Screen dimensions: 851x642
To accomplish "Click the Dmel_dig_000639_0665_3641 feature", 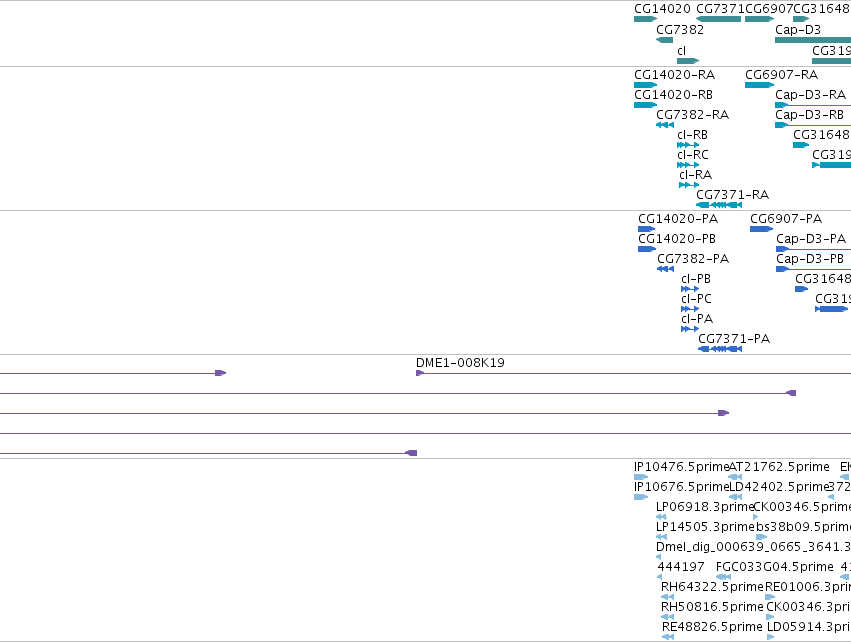I will point(658,557).
